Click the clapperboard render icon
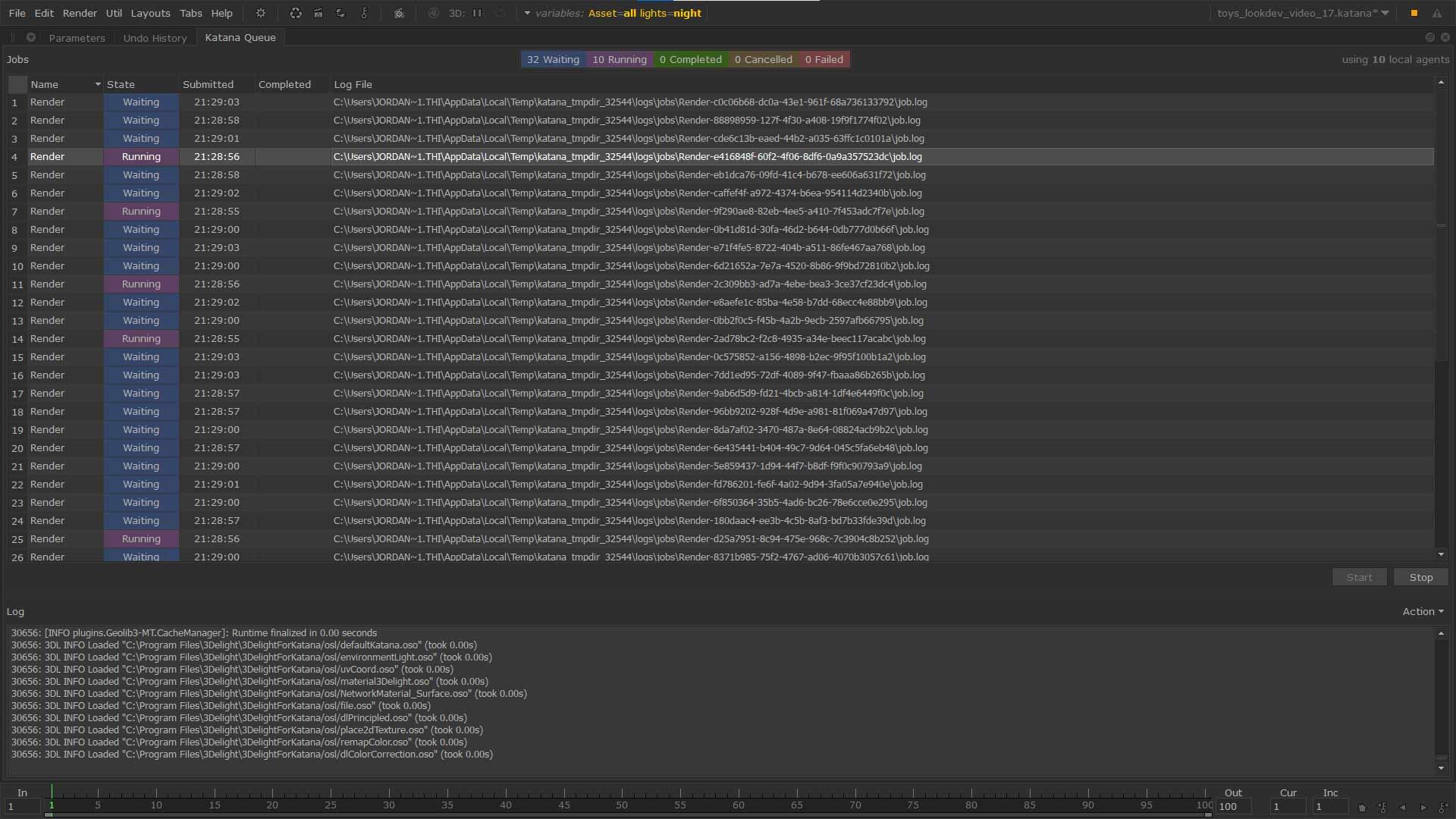Image resolution: width=1456 pixels, height=819 pixels. click(x=318, y=13)
